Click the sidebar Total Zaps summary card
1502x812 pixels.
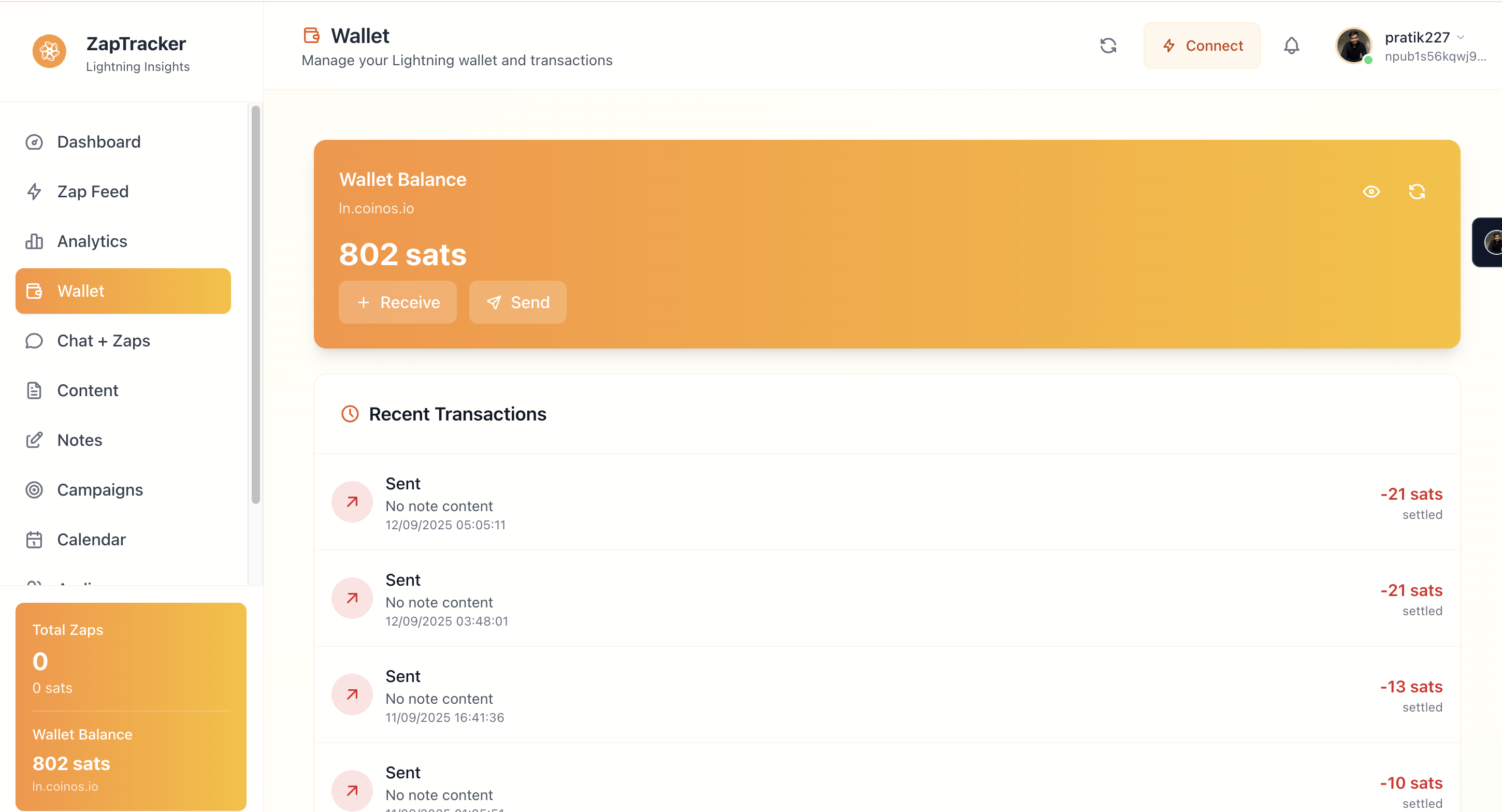tap(131, 706)
